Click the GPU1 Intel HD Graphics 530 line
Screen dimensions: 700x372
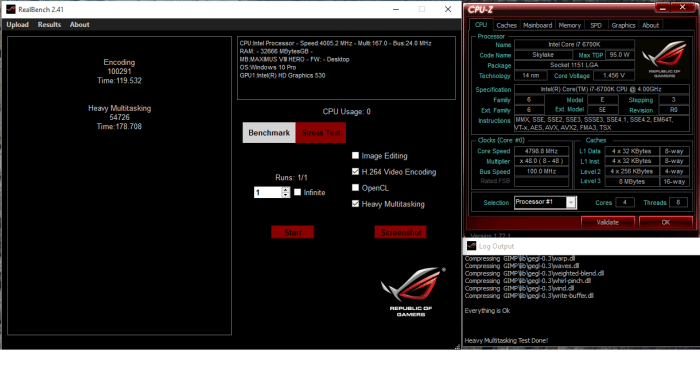(283, 75)
